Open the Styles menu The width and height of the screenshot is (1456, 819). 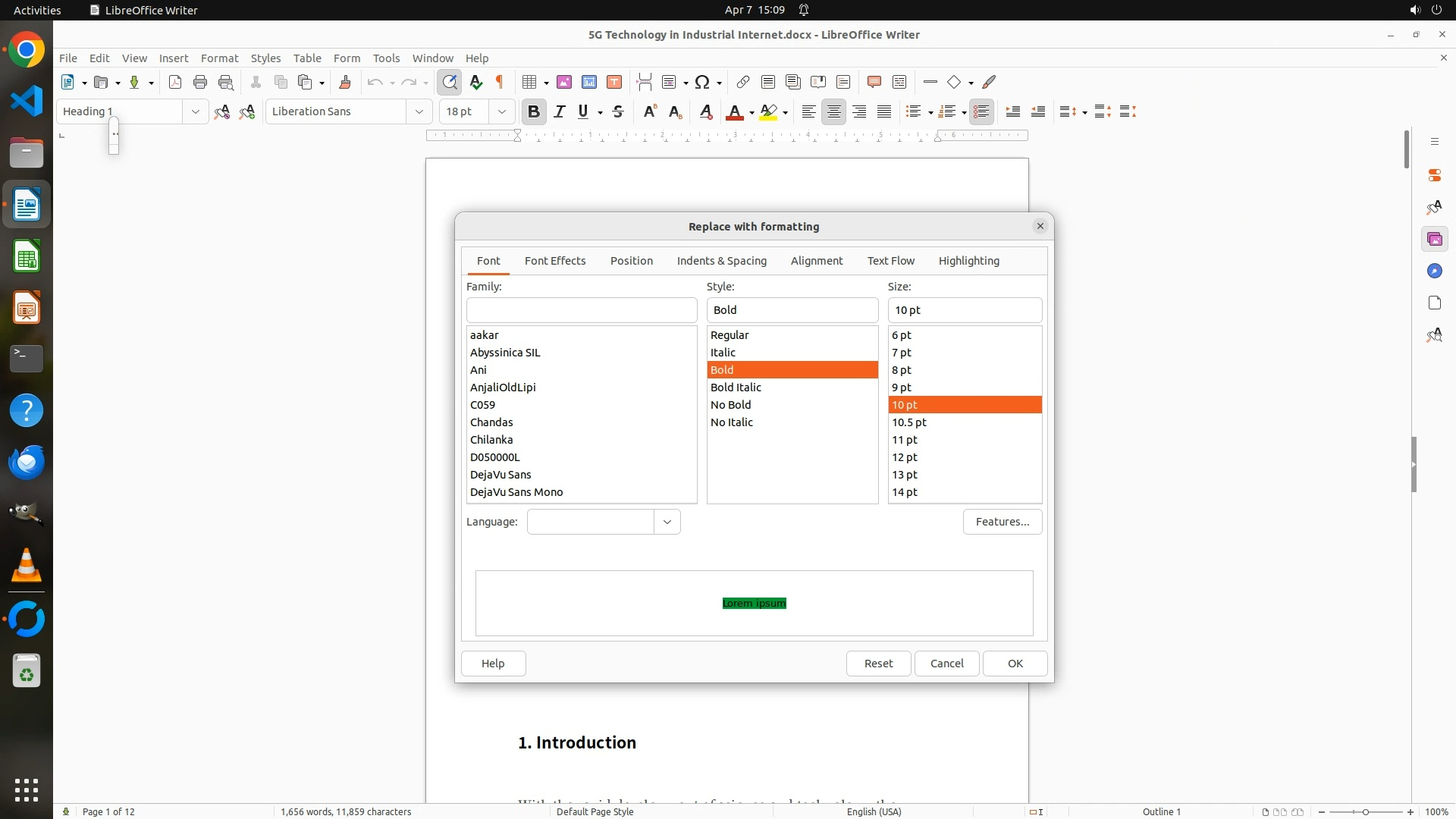(x=265, y=58)
